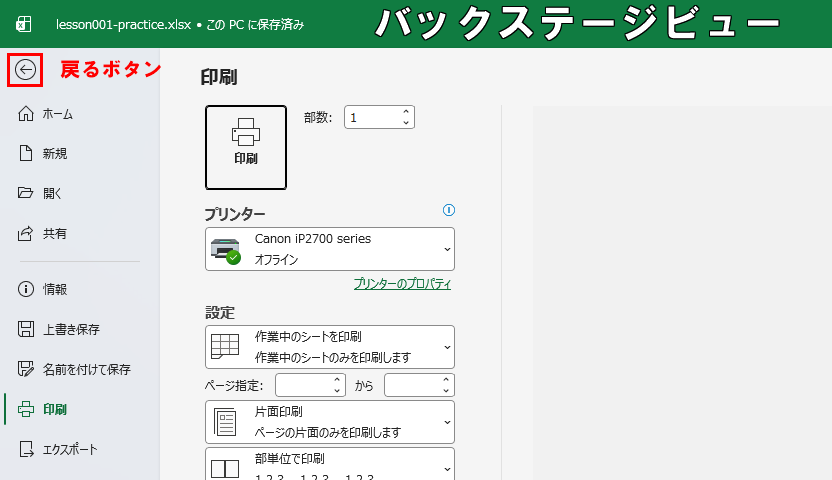Click the エクスポート export icon
Viewport: 832px width, 480px height.
[x=25, y=449]
